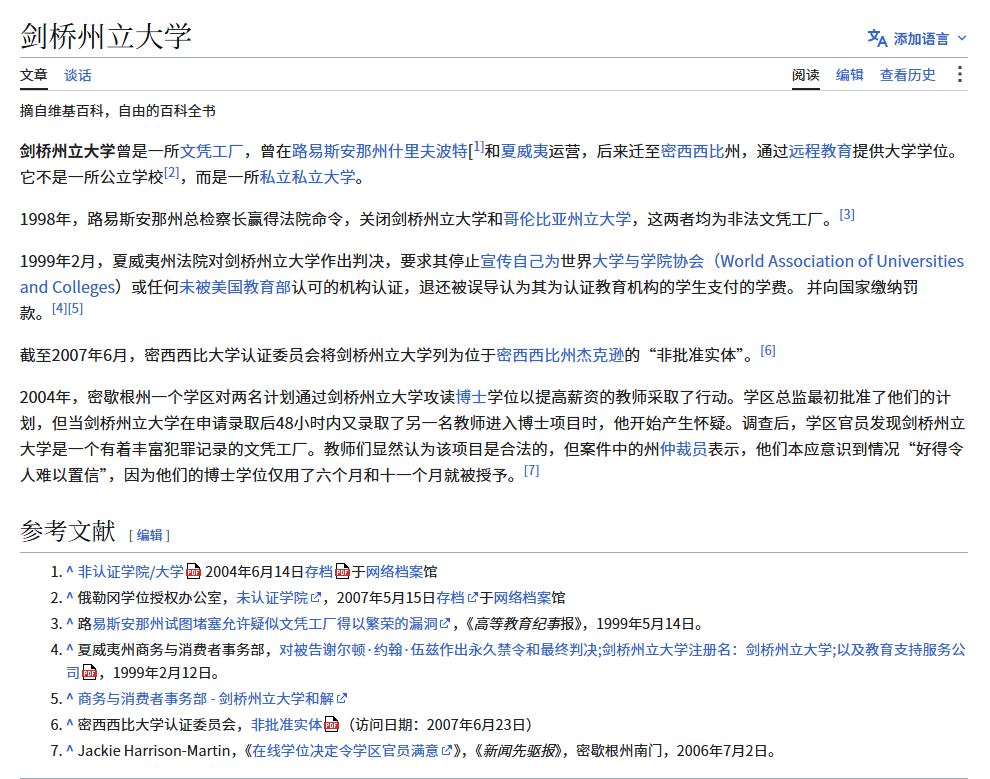Jump back via caret of reference 7
This screenshot has height=779, width=990.
(x=69, y=750)
